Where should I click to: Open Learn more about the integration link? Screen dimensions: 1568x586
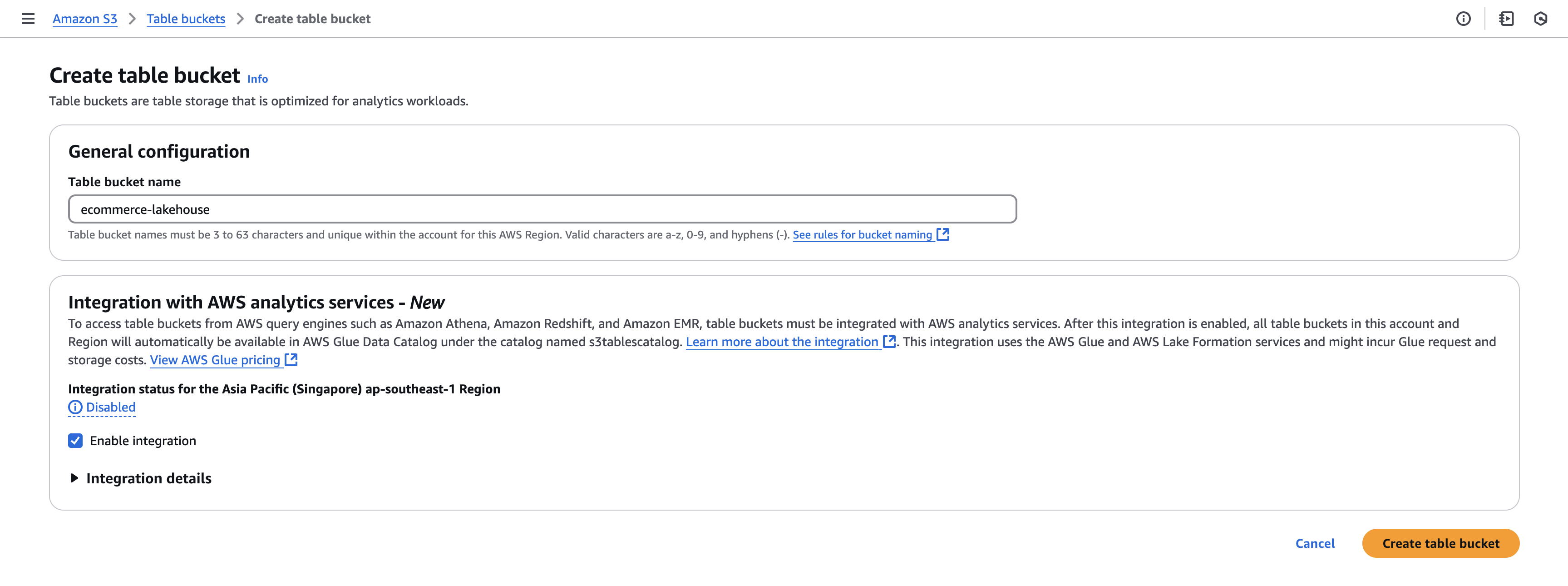(x=782, y=343)
